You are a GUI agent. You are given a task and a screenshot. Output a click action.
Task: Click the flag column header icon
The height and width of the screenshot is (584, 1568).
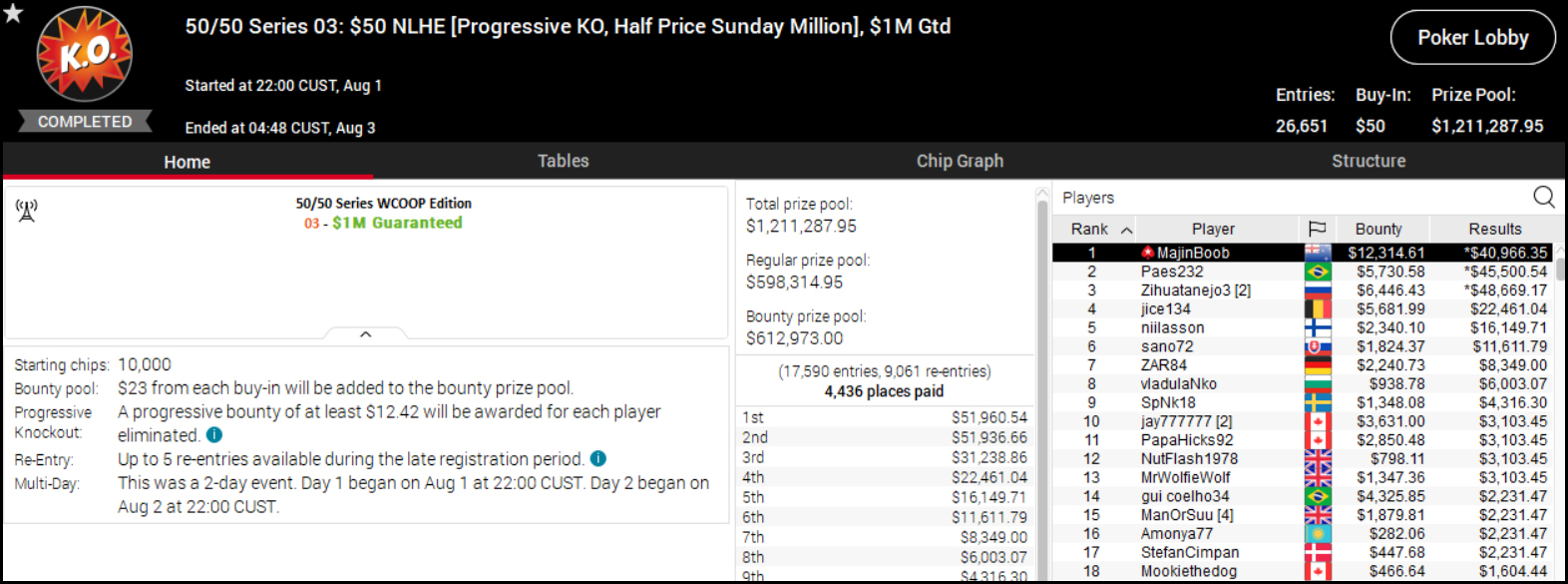[x=1317, y=229]
